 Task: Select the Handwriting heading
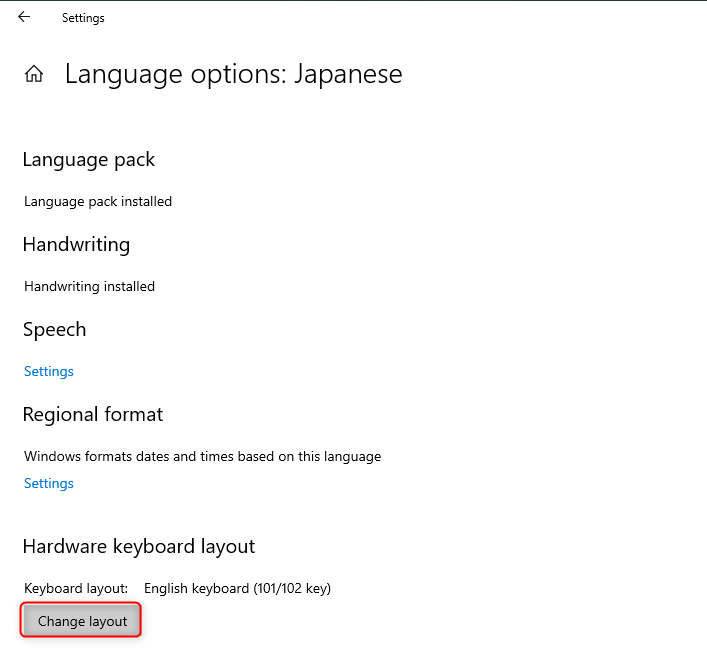point(76,245)
